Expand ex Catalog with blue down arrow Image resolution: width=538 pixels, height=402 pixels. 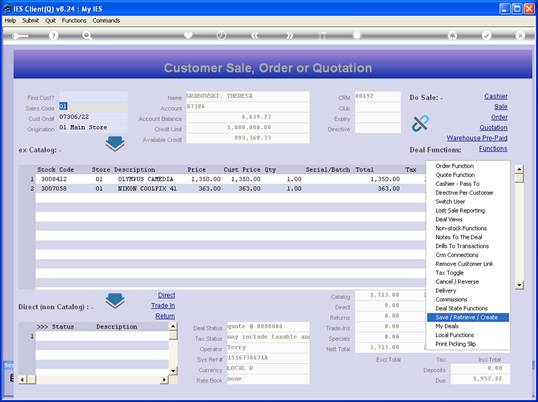tap(115, 144)
